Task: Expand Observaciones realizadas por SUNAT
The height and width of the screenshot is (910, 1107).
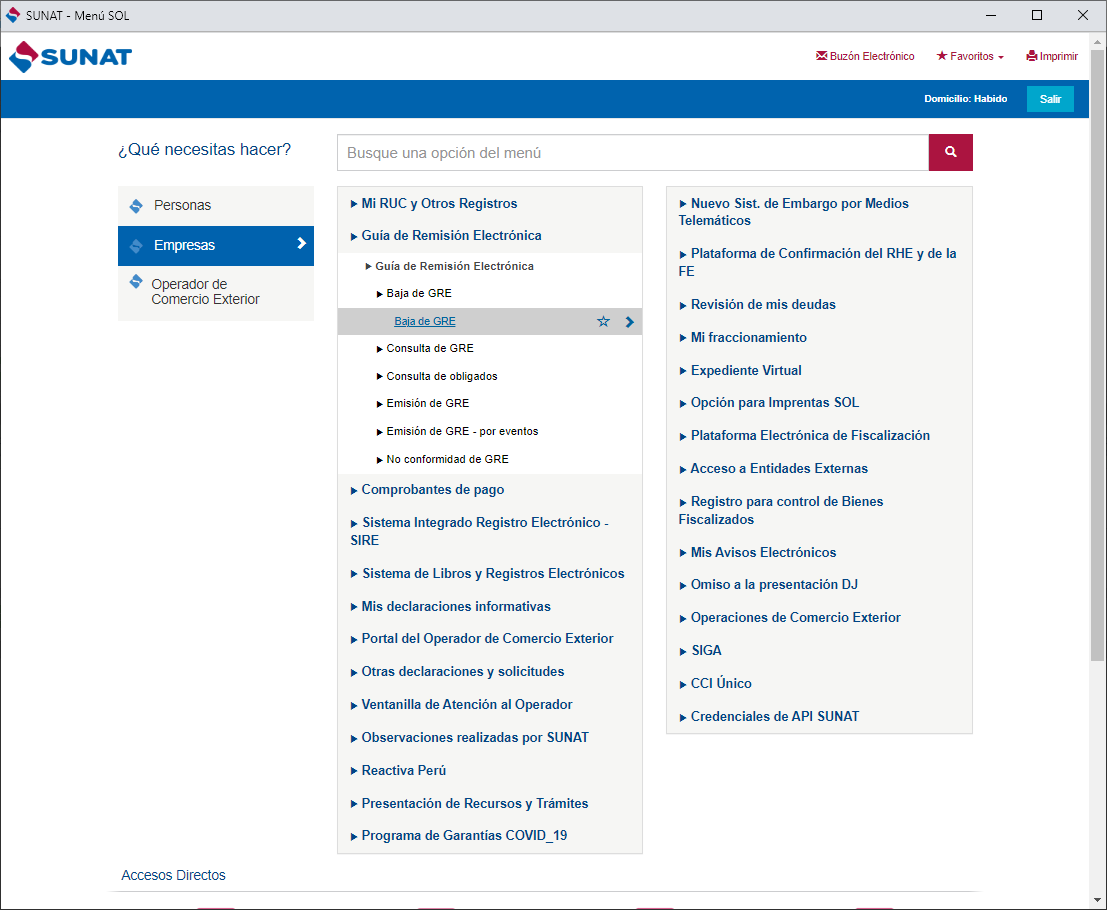Action: coord(469,737)
